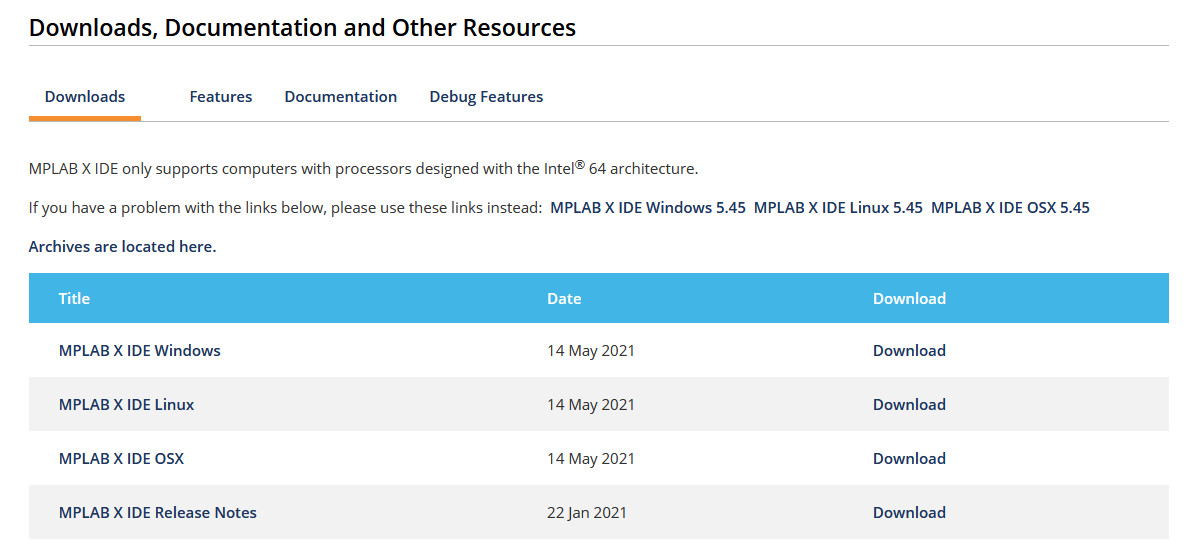Image resolution: width=1191 pixels, height=555 pixels.
Task: Click MPLAB X IDE Linux 5.45 link
Action: click(x=838, y=208)
